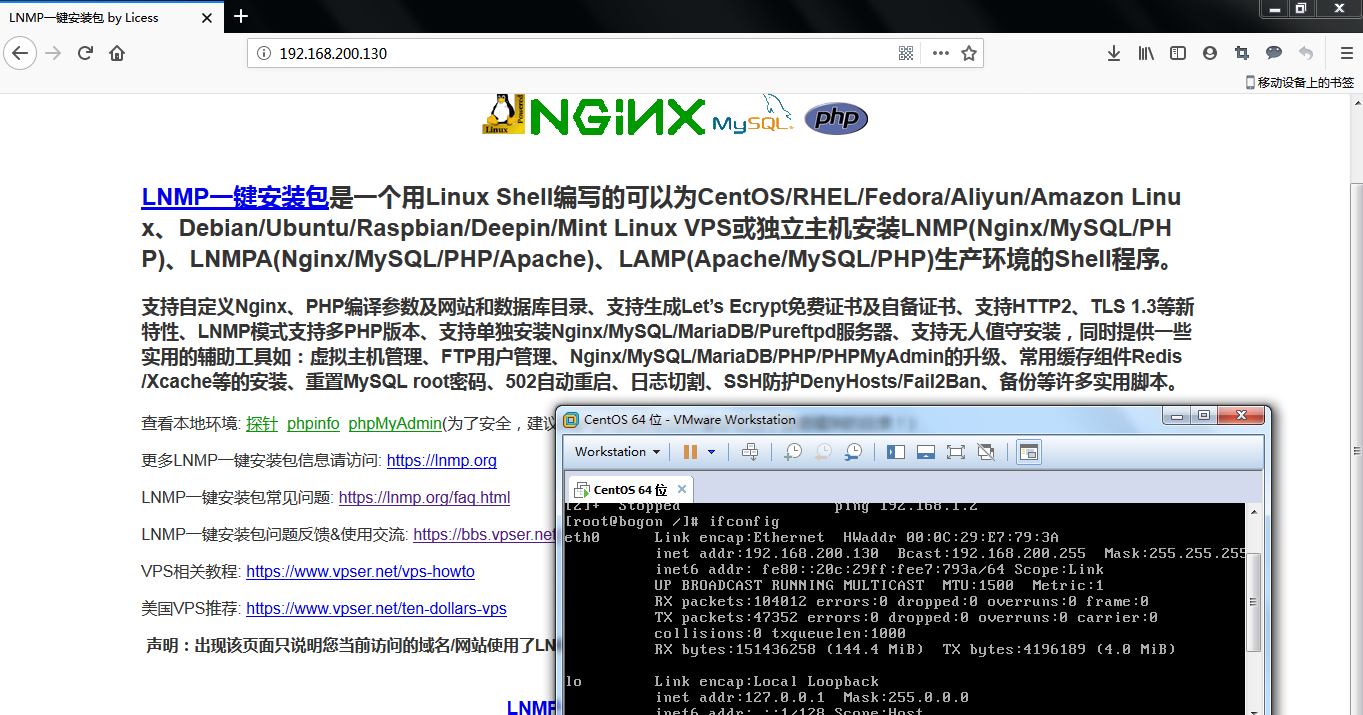Click 'HWaddr 00:0C:29:E7:79:3A' in terminal

[950, 537]
